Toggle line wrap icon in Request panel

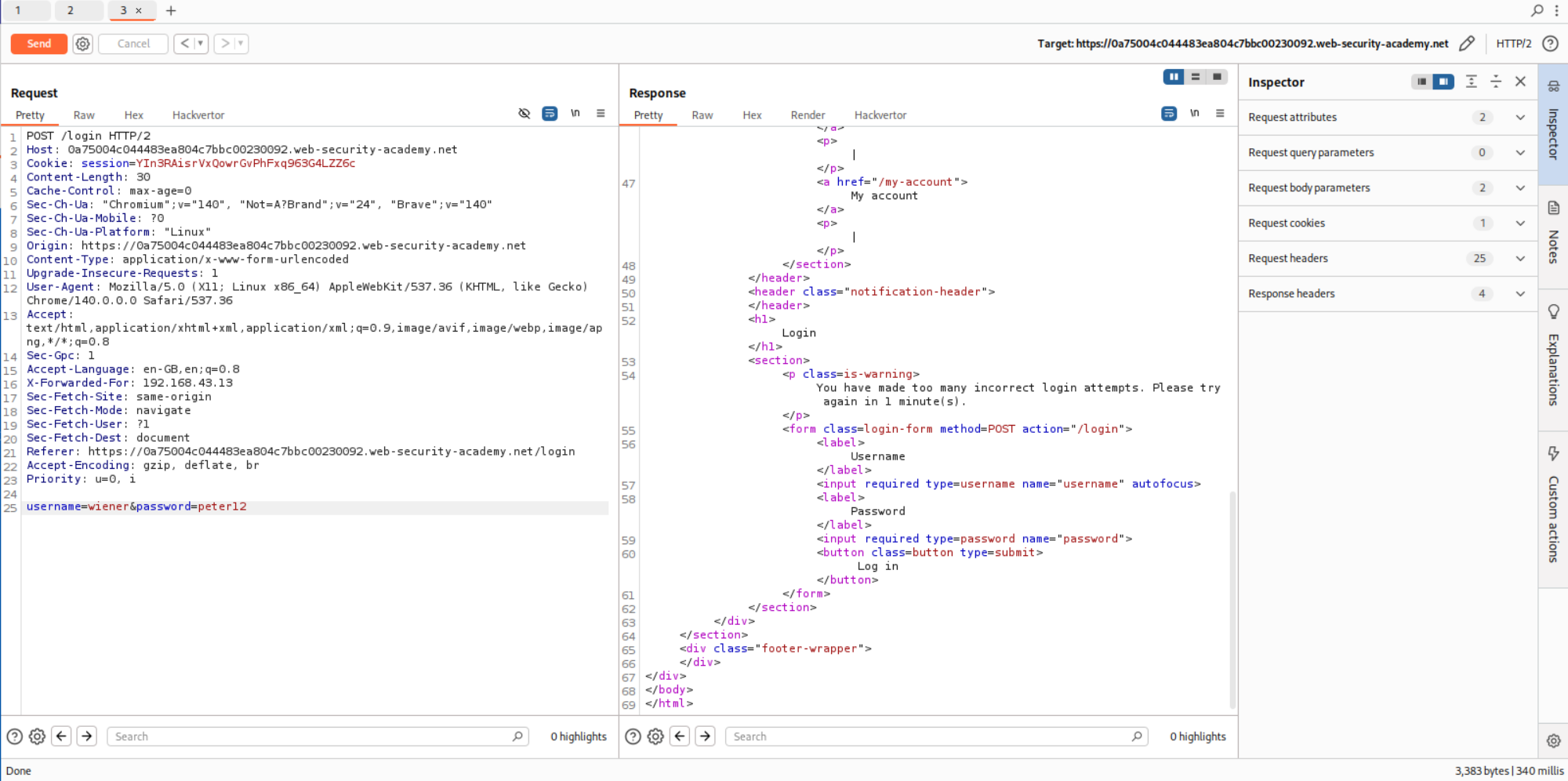click(550, 114)
